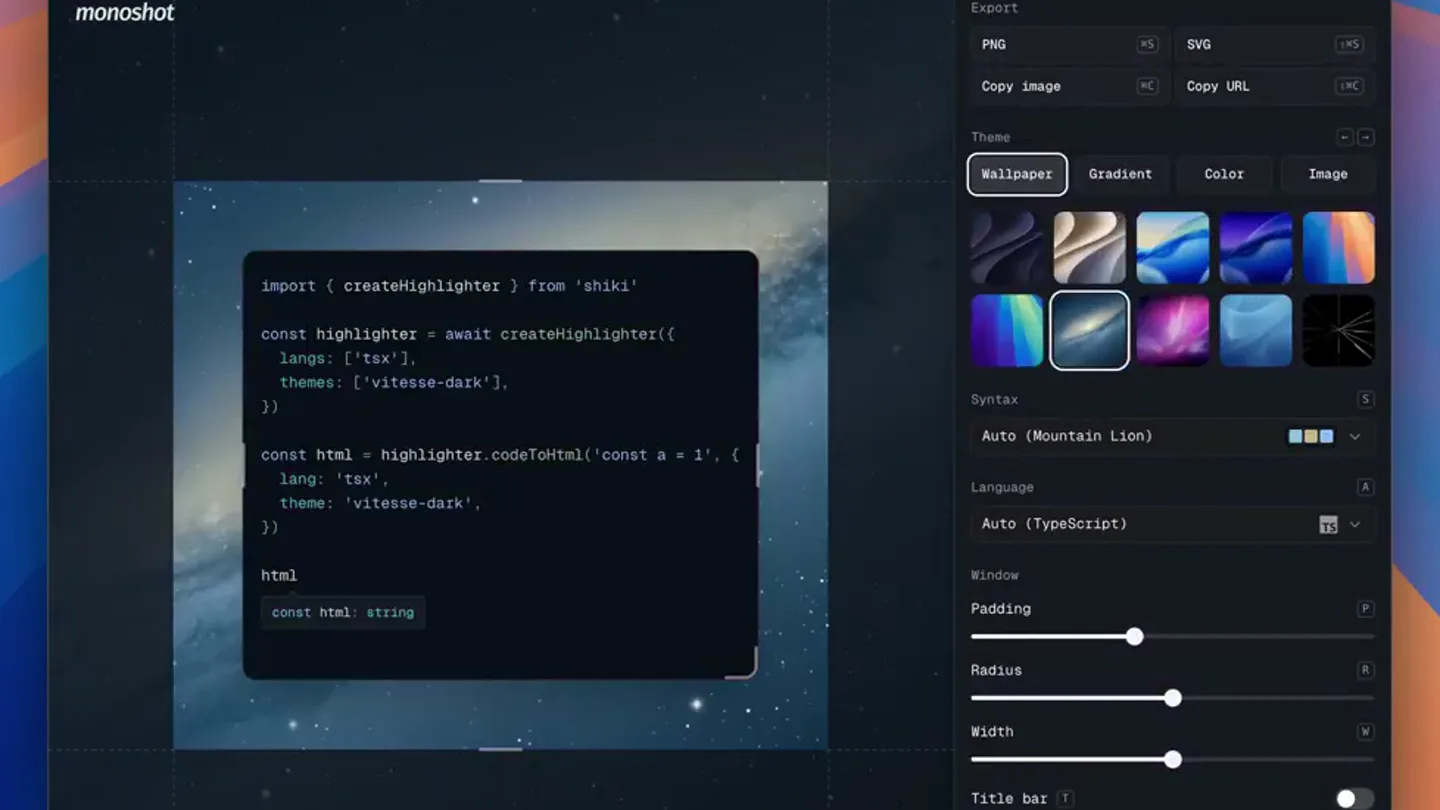This screenshot has height=810, width=1440.
Task: Export the snippet as SVG
Action: click(1275, 44)
